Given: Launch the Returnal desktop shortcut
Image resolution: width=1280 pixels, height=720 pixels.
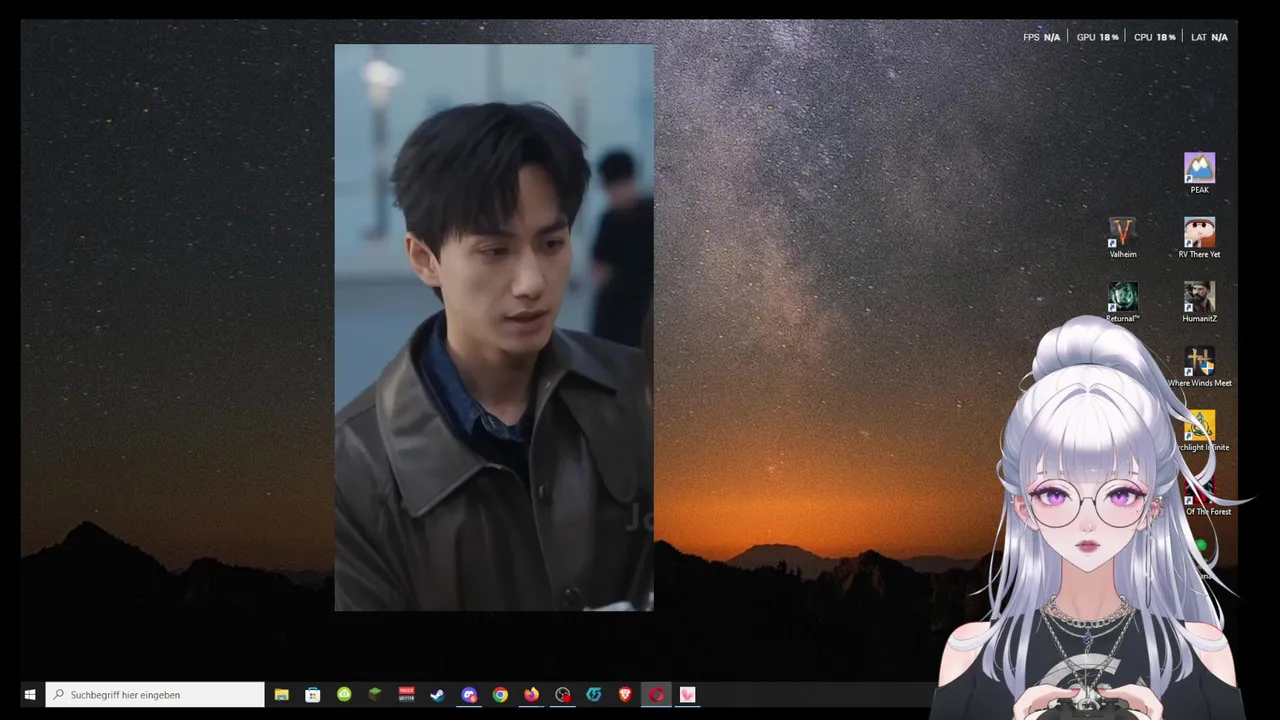Looking at the screenshot, I should [x=1123, y=302].
